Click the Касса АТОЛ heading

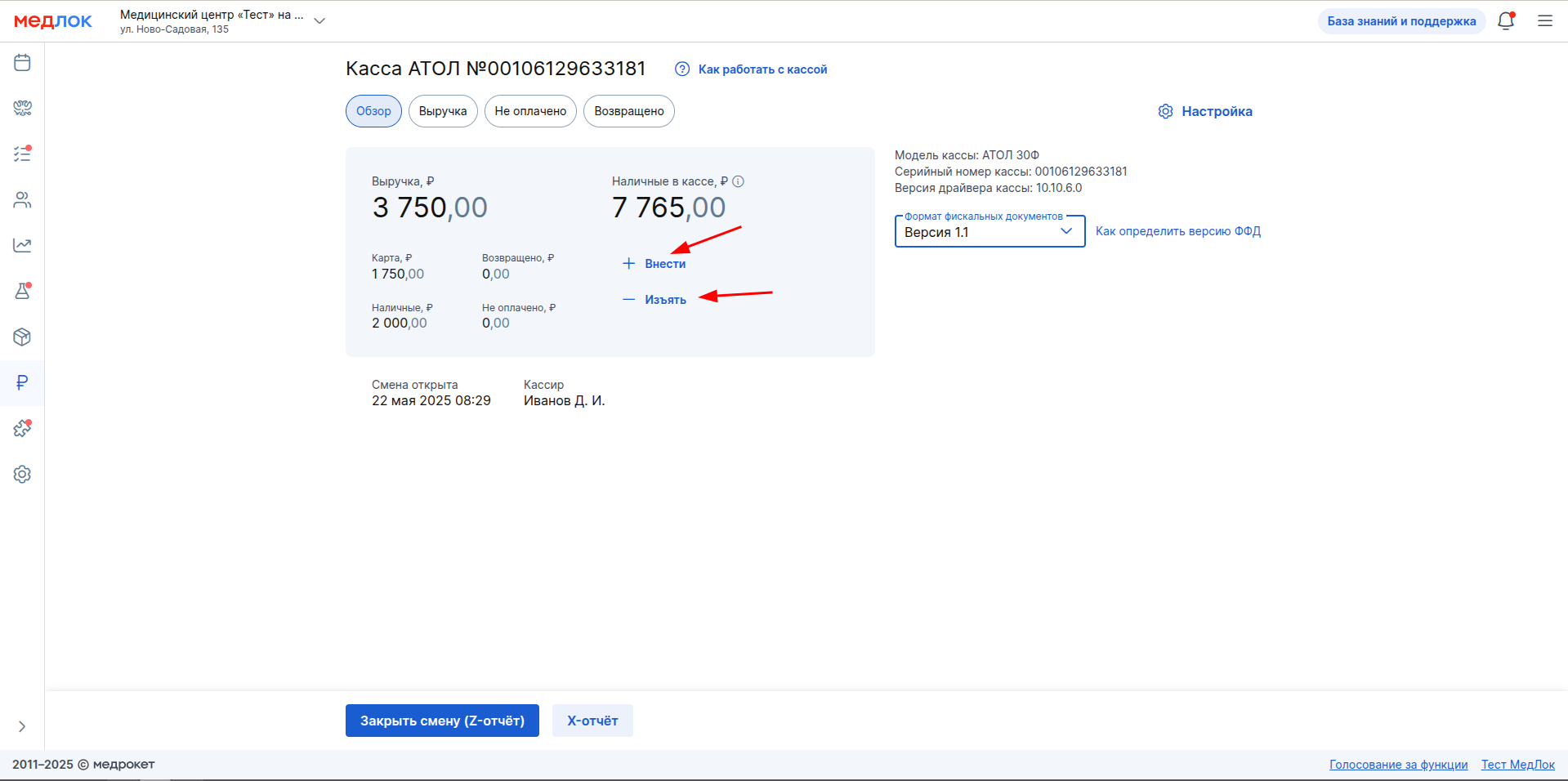pyautogui.click(x=496, y=69)
